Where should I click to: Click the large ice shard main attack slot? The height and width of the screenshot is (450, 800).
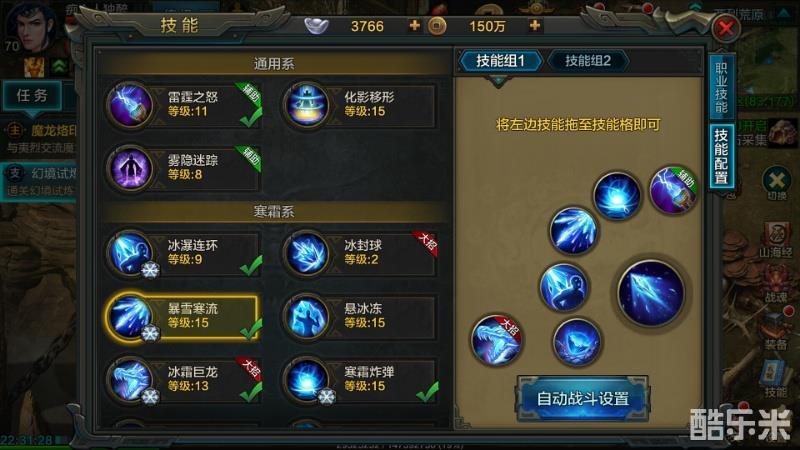click(x=651, y=293)
